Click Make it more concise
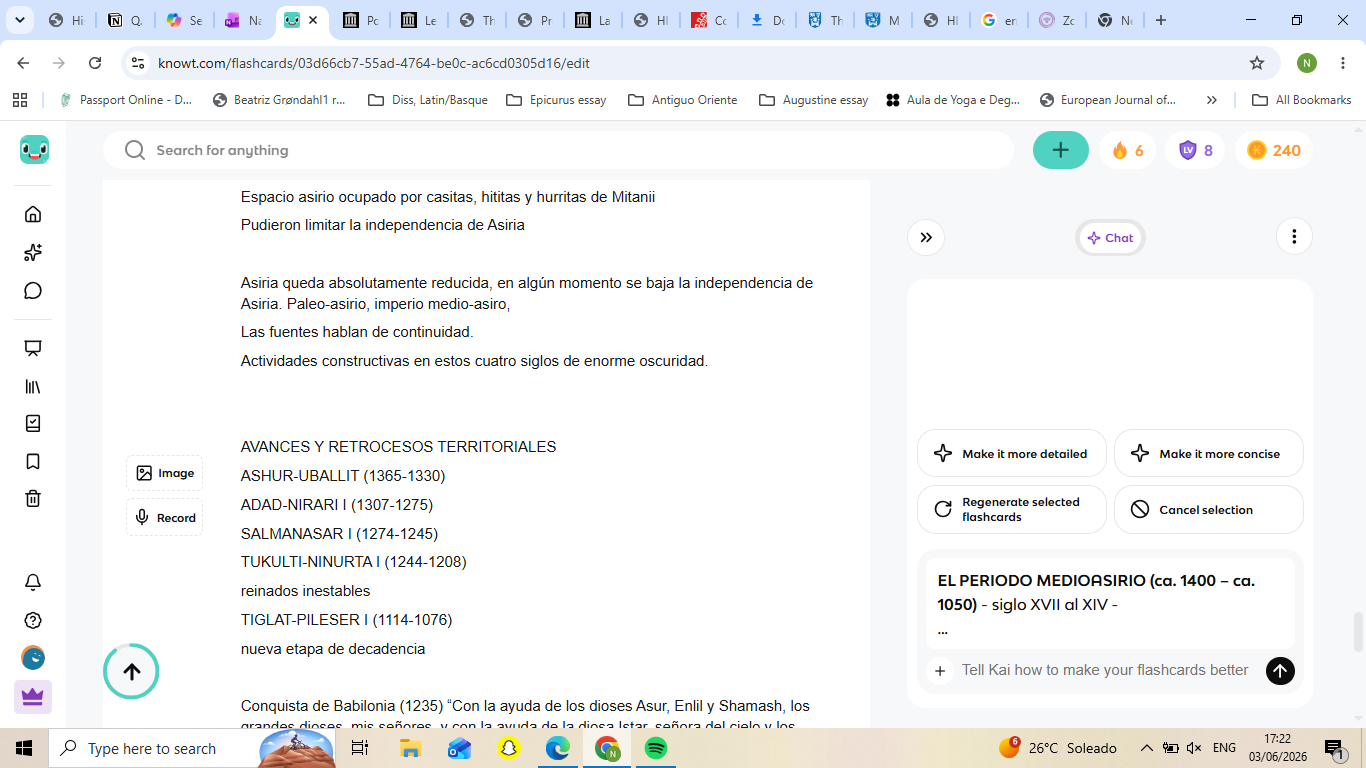Screen dimensions: 1366x768 click(x=1209, y=454)
